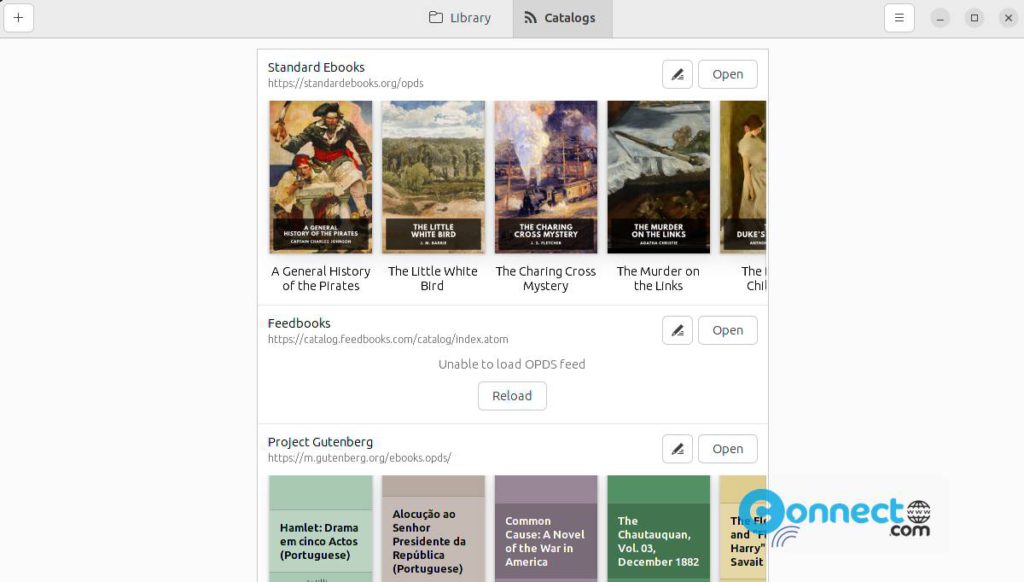Screen dimensions: 1024x582
Task: Click the catalog.feedbooks.com URL text
Action: tap(388, 340)
